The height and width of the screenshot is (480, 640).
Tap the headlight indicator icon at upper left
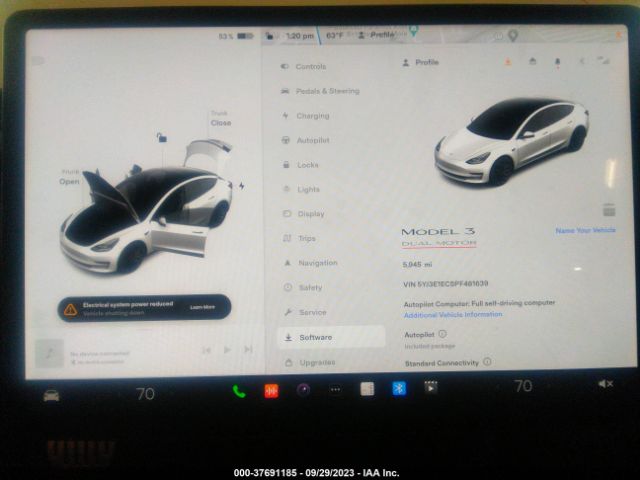(38, 61)
